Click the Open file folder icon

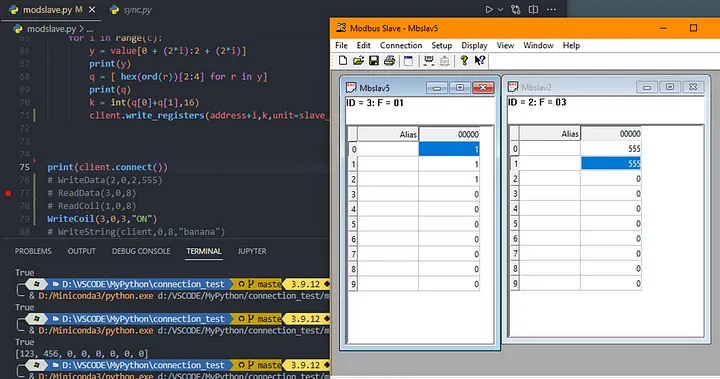[x=358, y=61]
